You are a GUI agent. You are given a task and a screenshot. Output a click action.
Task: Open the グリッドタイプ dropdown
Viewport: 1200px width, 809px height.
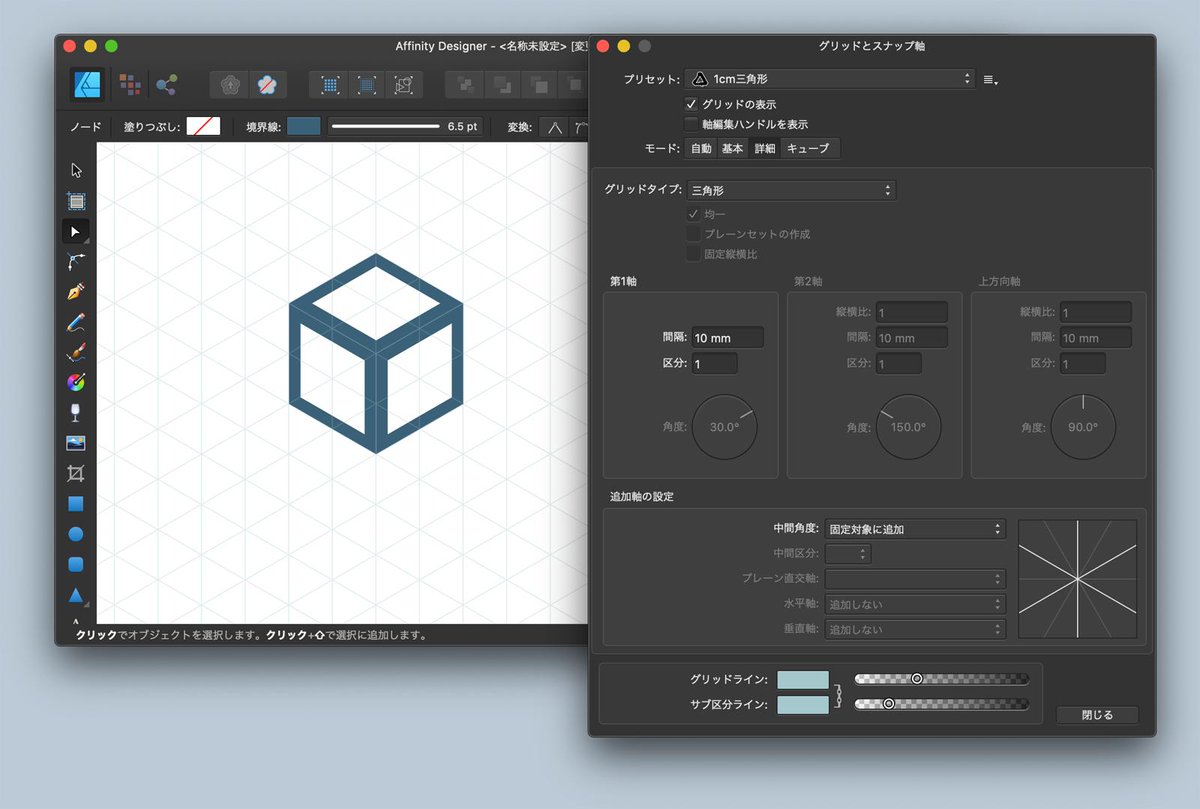pos(791,190)
